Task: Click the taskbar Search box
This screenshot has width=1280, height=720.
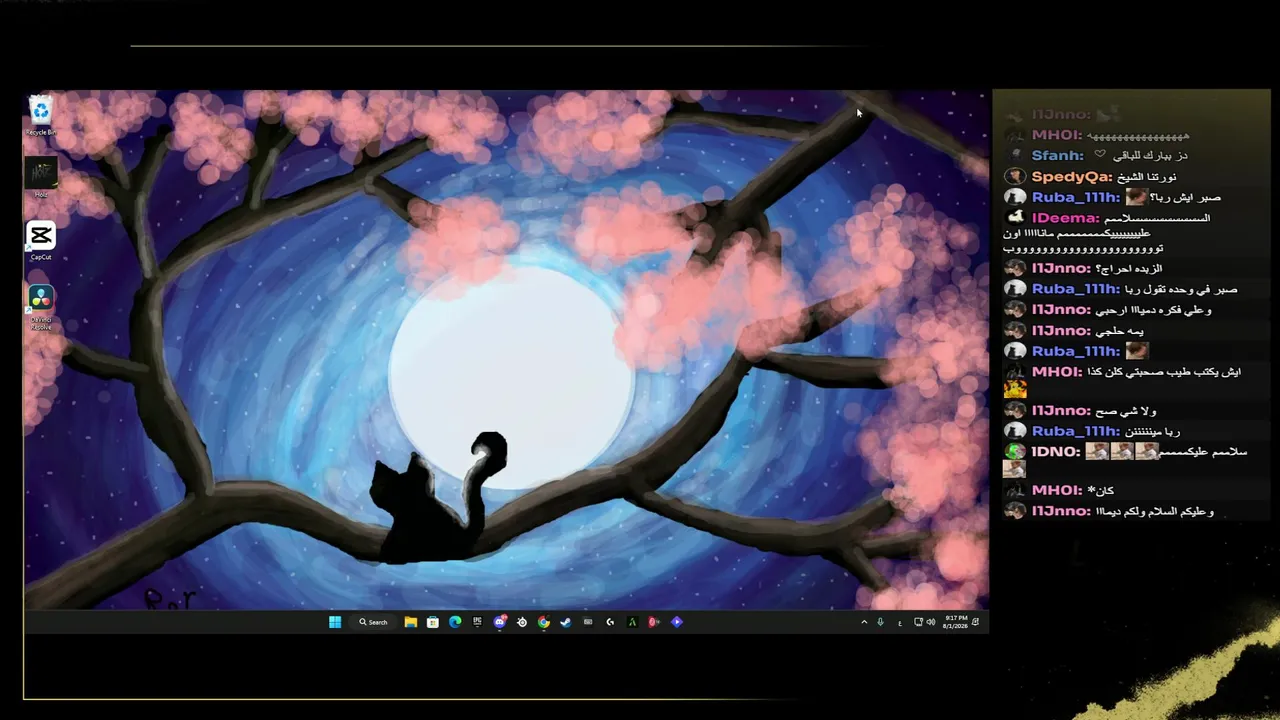Action: (374, 622)
